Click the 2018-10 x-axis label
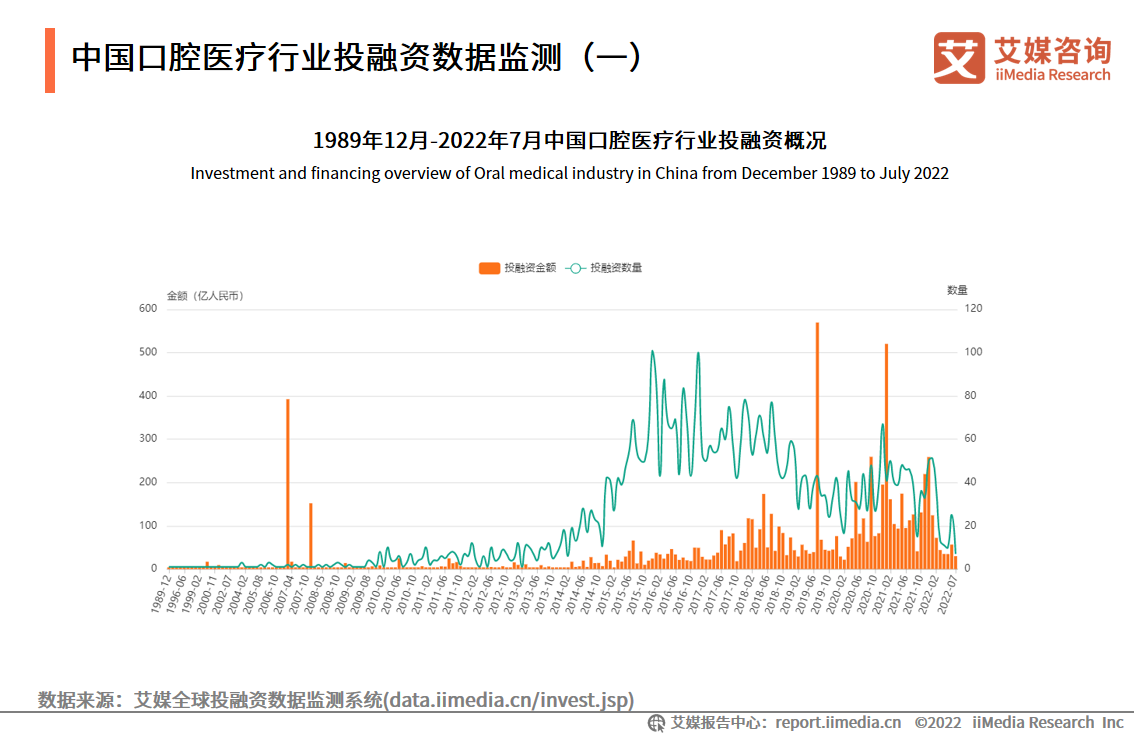The image size is (1134, 737). click(775, 594)
